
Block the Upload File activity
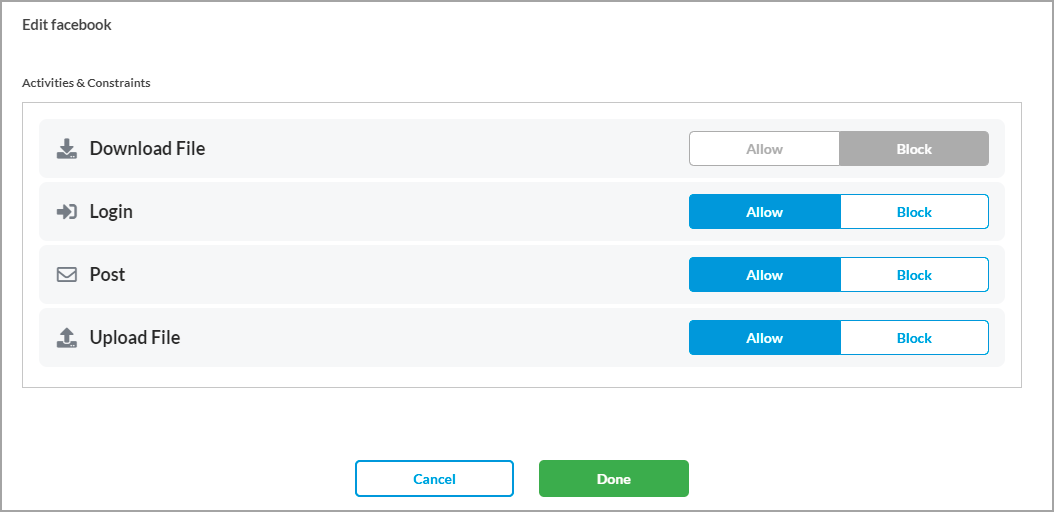pos(914,338)
